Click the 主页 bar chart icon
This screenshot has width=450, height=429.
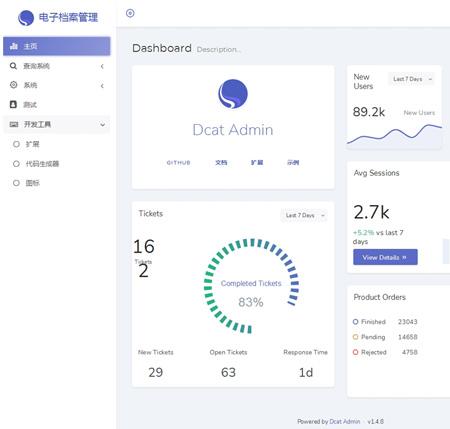click(x=14, y=46)
